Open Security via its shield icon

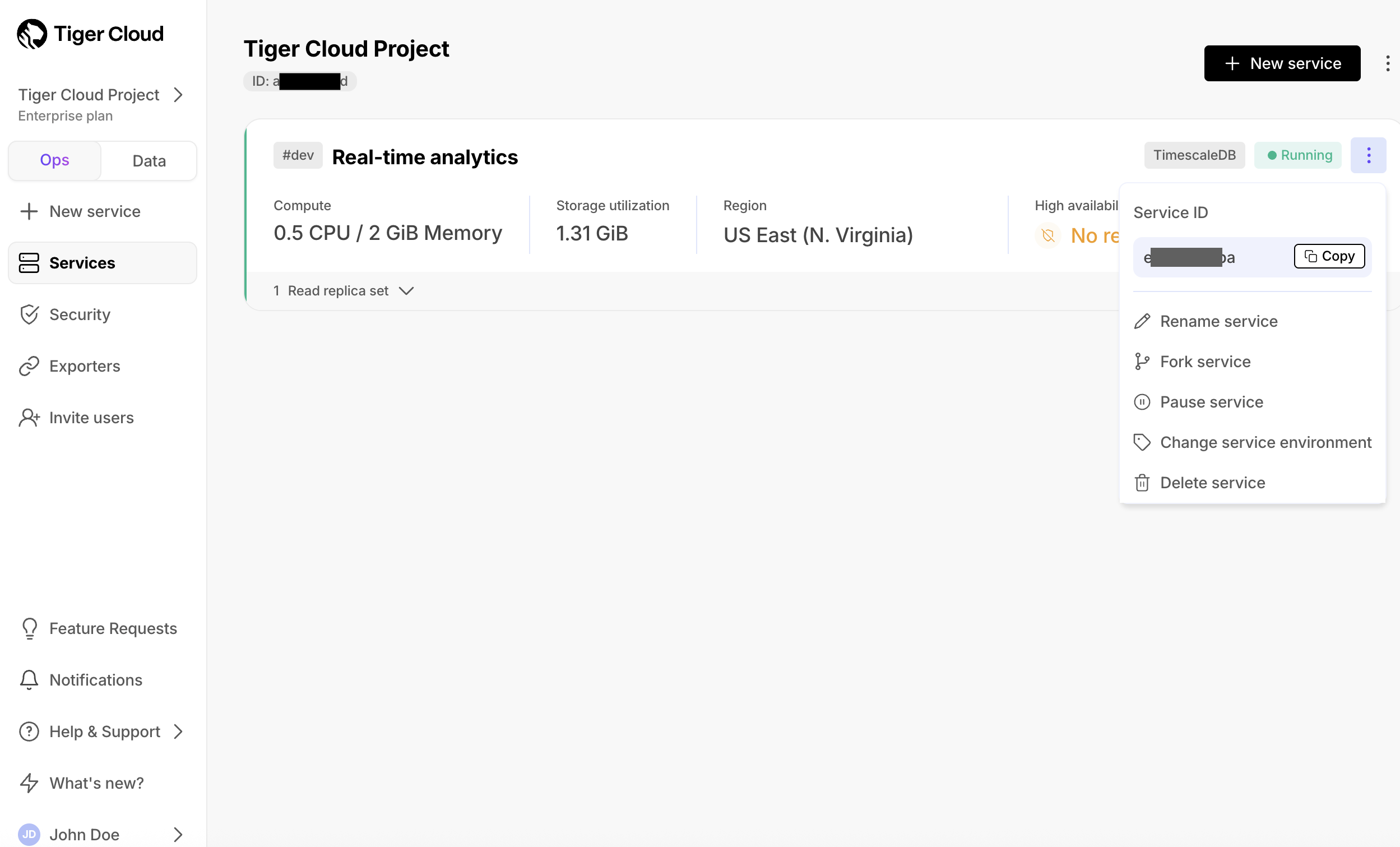click(x=29, y=314)
